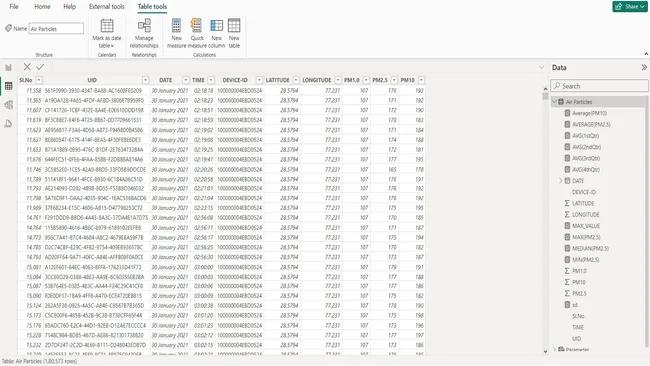This screenshot has width=650, height=366.
Task: Add a New column
Action: (x=216, y=33)
